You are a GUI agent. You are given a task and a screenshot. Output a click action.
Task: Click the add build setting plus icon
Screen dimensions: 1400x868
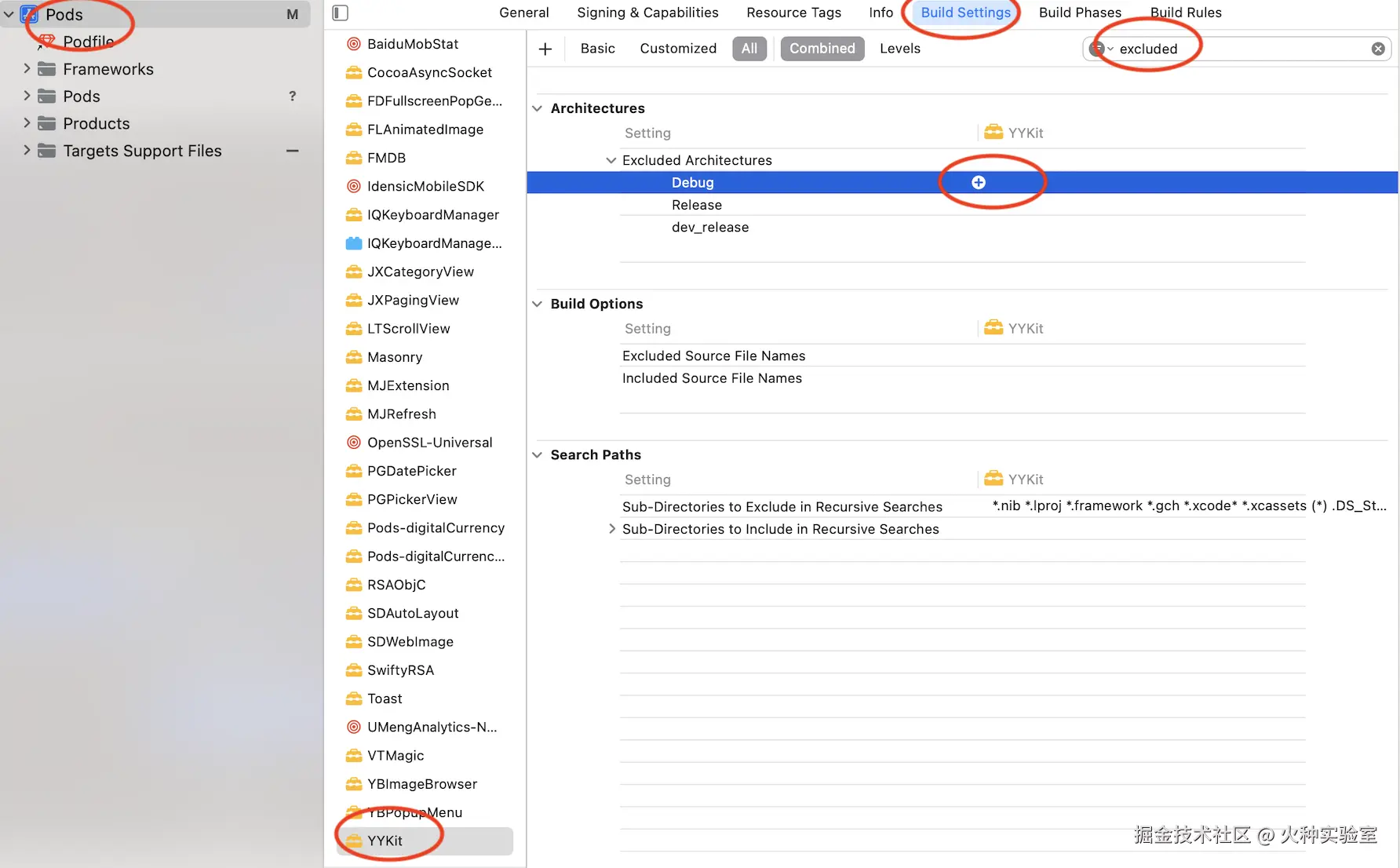click(x=545, y=49)
